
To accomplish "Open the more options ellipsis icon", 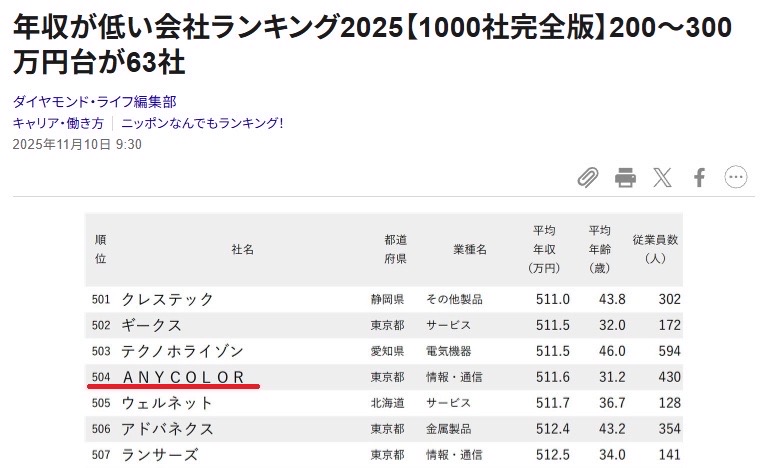I will (736, 178).
